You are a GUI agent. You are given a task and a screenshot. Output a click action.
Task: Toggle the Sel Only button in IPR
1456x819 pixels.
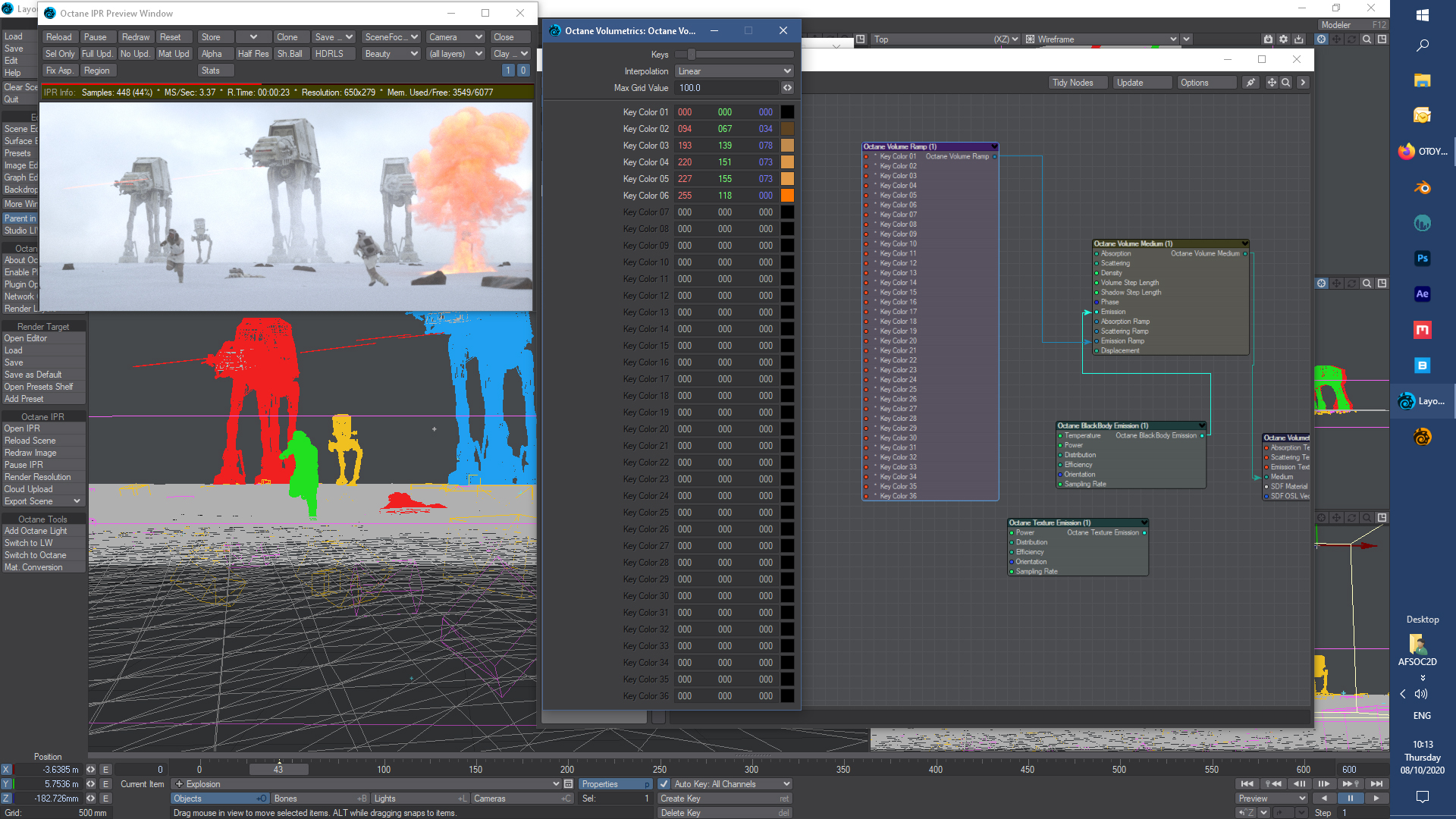60,54
